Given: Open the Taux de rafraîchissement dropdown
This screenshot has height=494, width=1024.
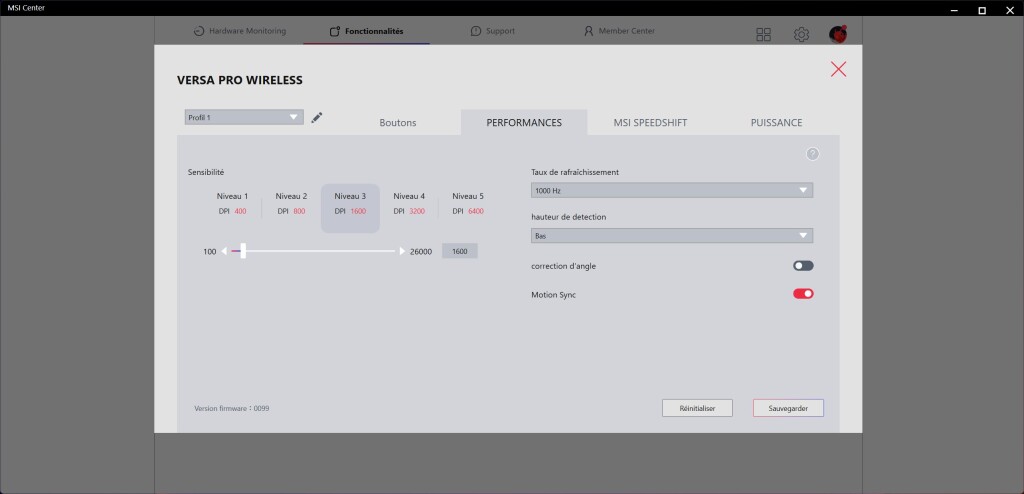Looking at the screenshot, I should point(671,190).
